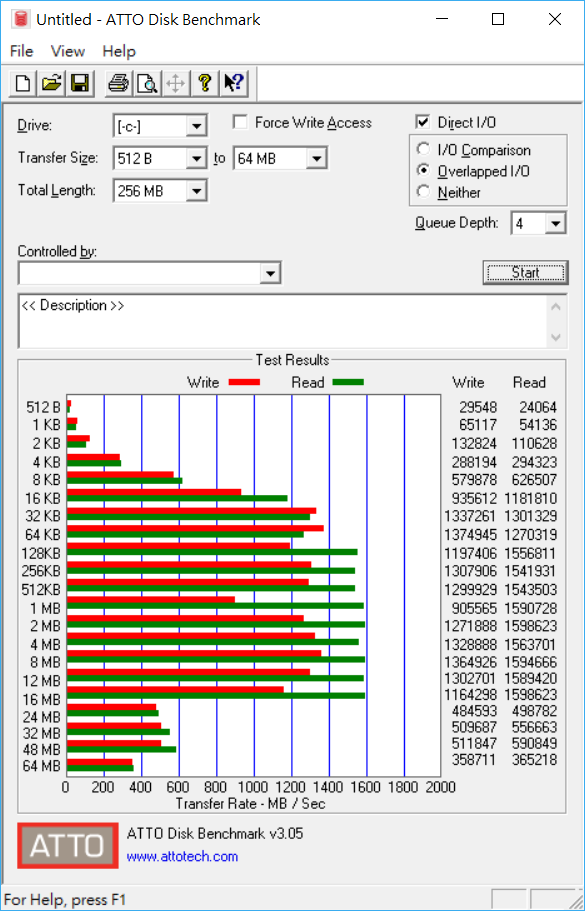
Task: Click the status bar Help message
Action: tap(65, 900)
